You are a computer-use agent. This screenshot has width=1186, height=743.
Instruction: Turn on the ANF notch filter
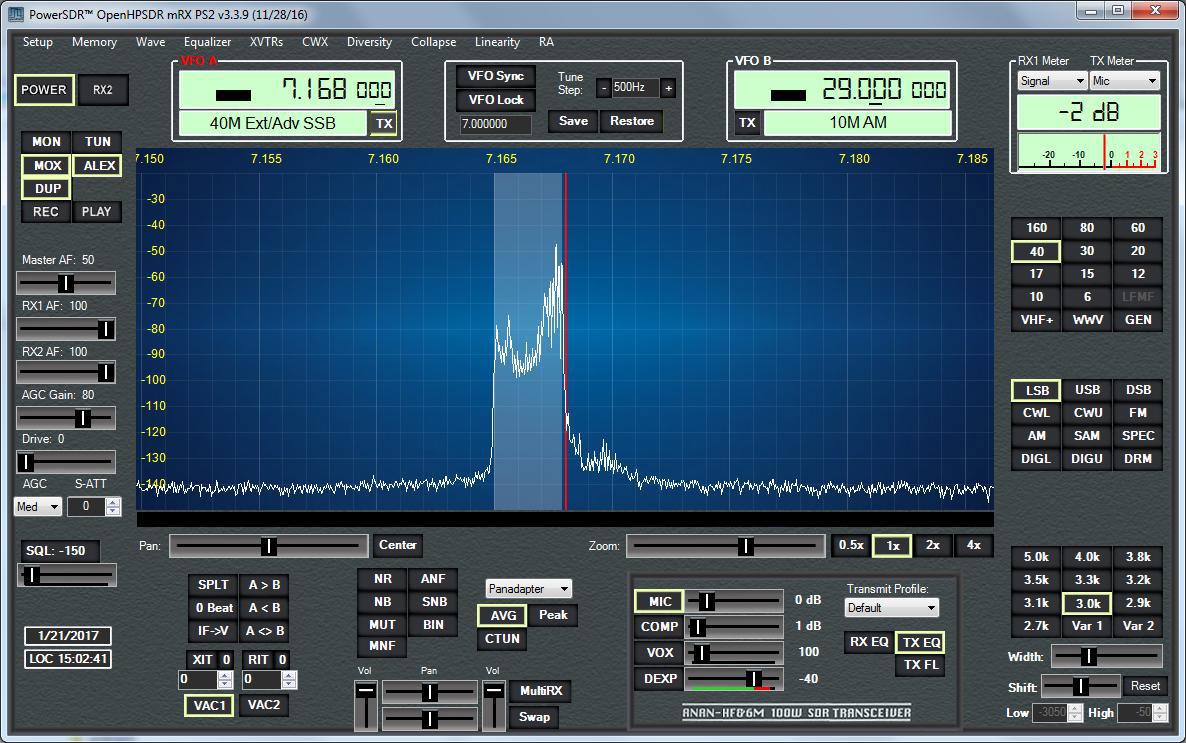click(433, 579)
